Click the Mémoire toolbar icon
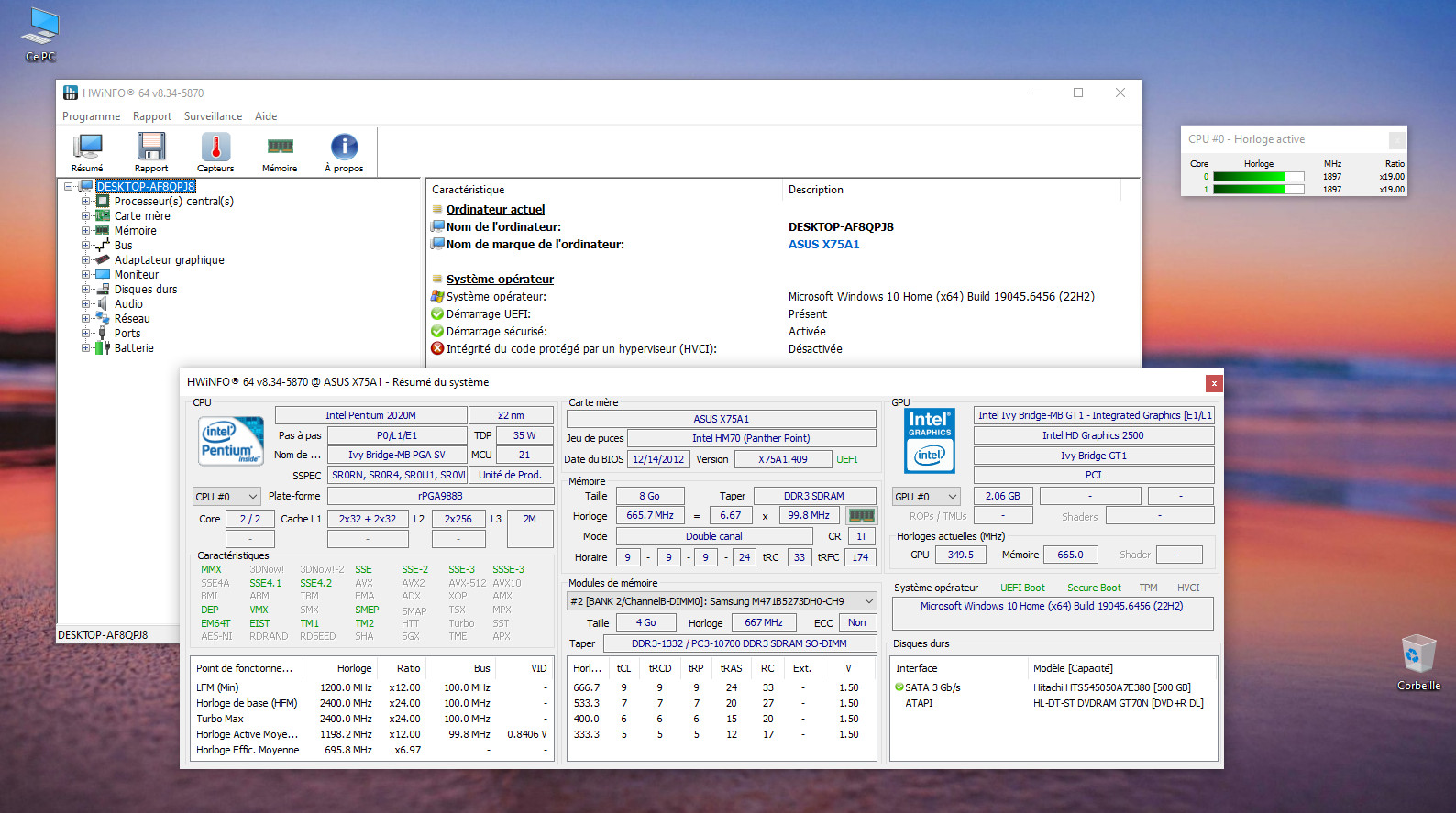1456x813 pixels. click(280, 151)
